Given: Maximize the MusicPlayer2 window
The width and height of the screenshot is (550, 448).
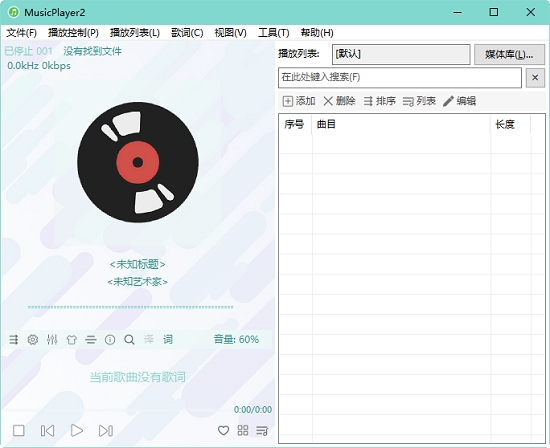Looking at the screenshot, I should 494,12.
